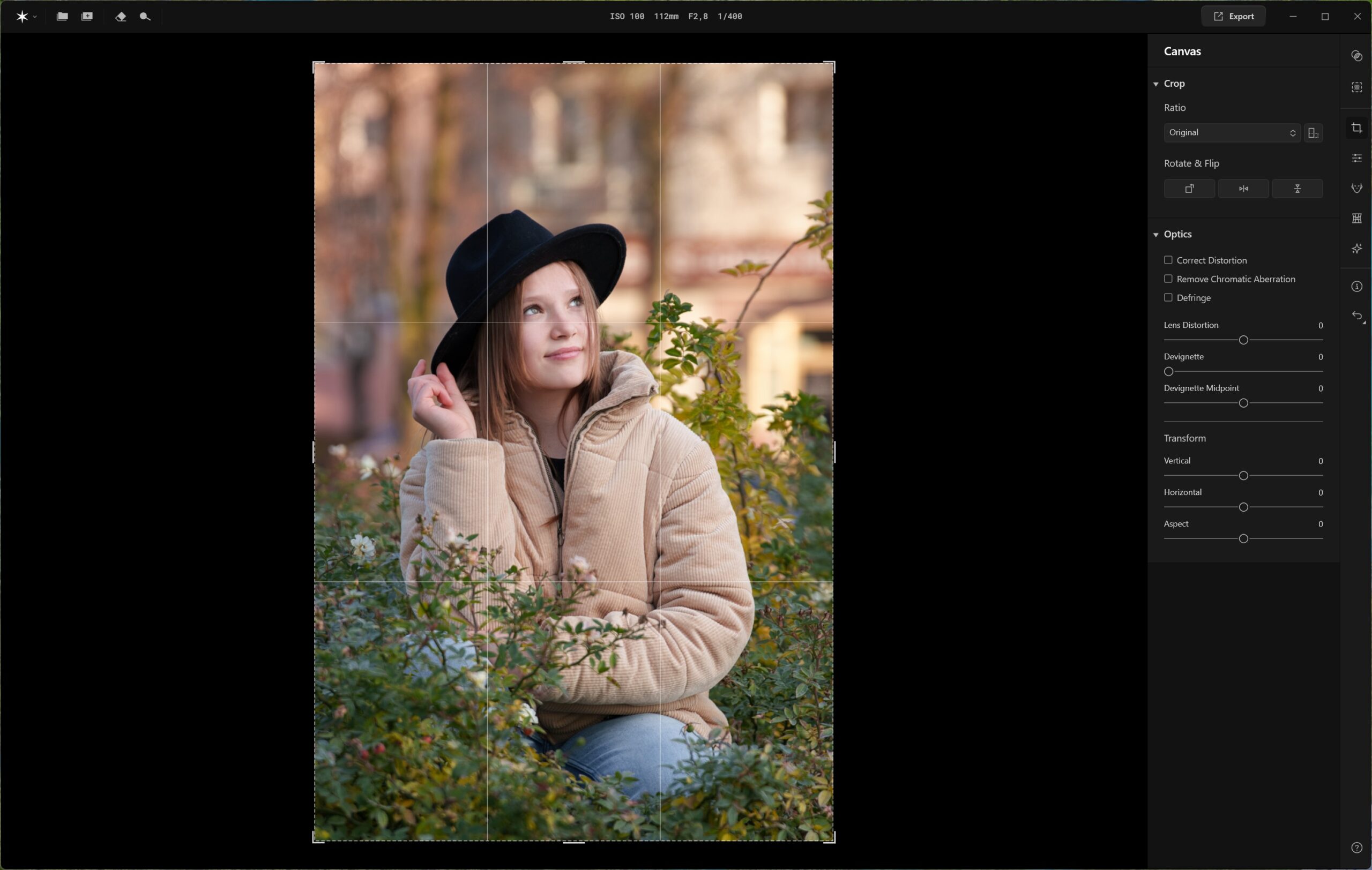Open the star logo app menu
Image resolution: width=1372 pixels, height=870 pixels.
coord(22,17)
